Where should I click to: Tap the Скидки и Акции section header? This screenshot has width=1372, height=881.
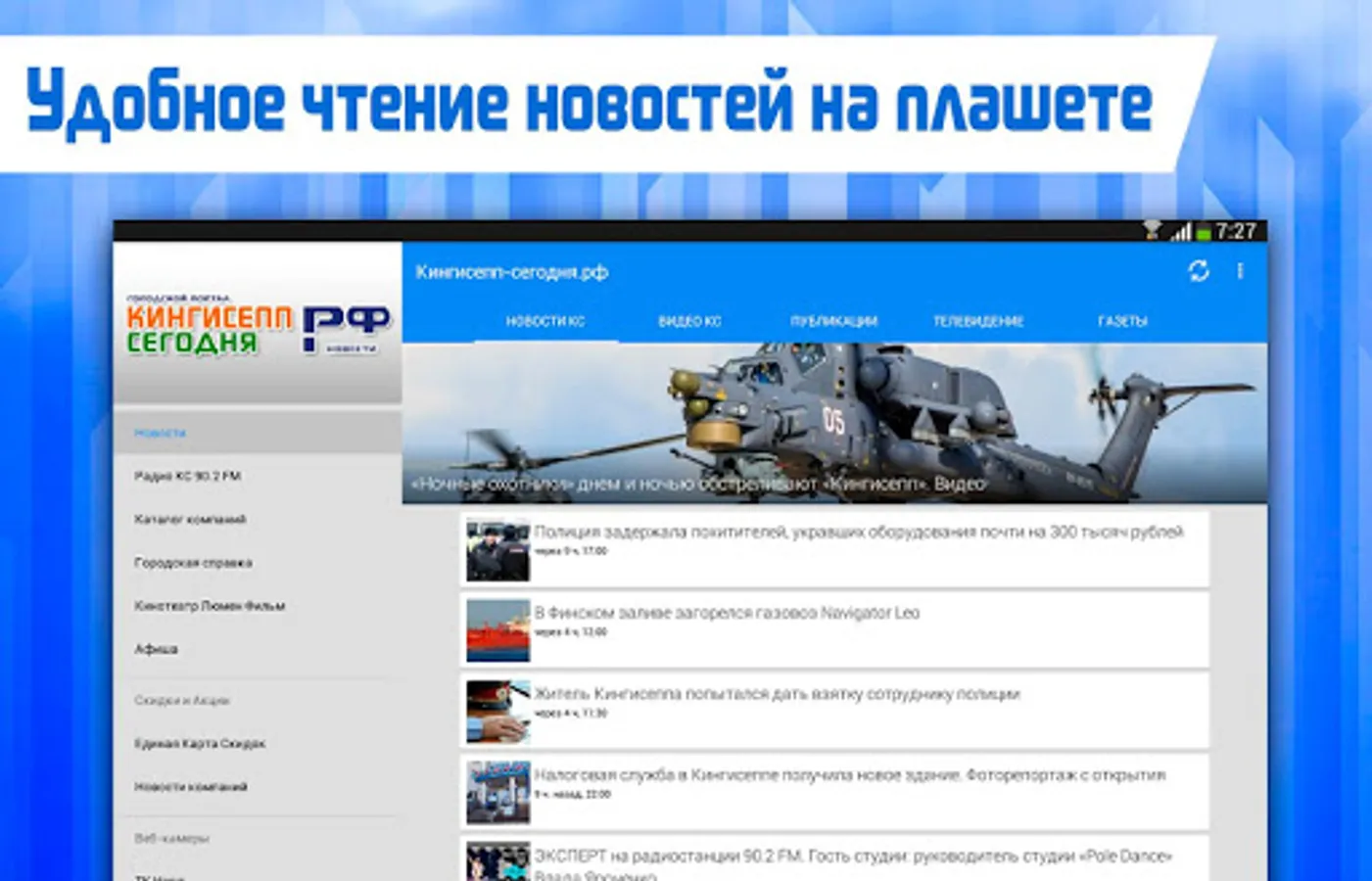181,700
